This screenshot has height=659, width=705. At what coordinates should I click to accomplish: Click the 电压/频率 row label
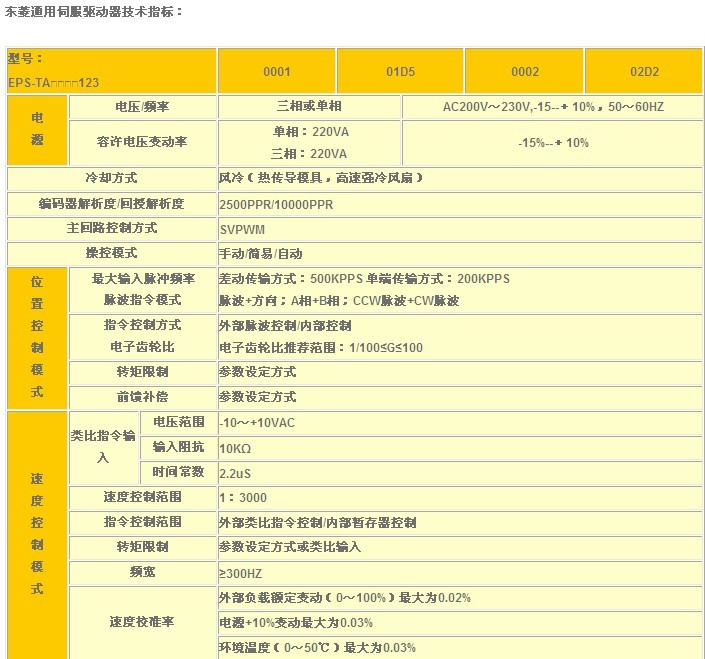coord(142,107)
